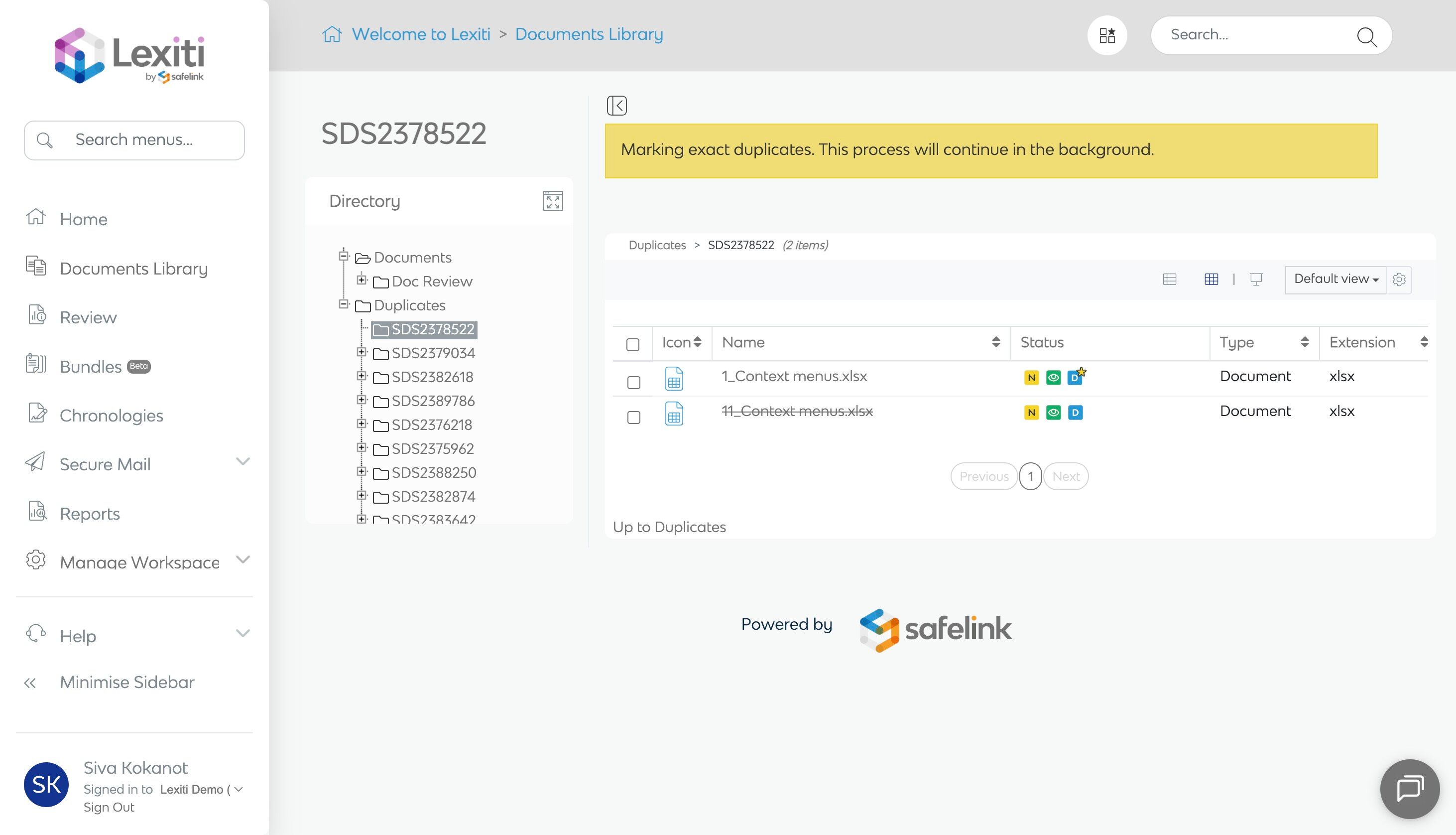
Task: Switch to list view icon
Action: tap(1170, 279)
